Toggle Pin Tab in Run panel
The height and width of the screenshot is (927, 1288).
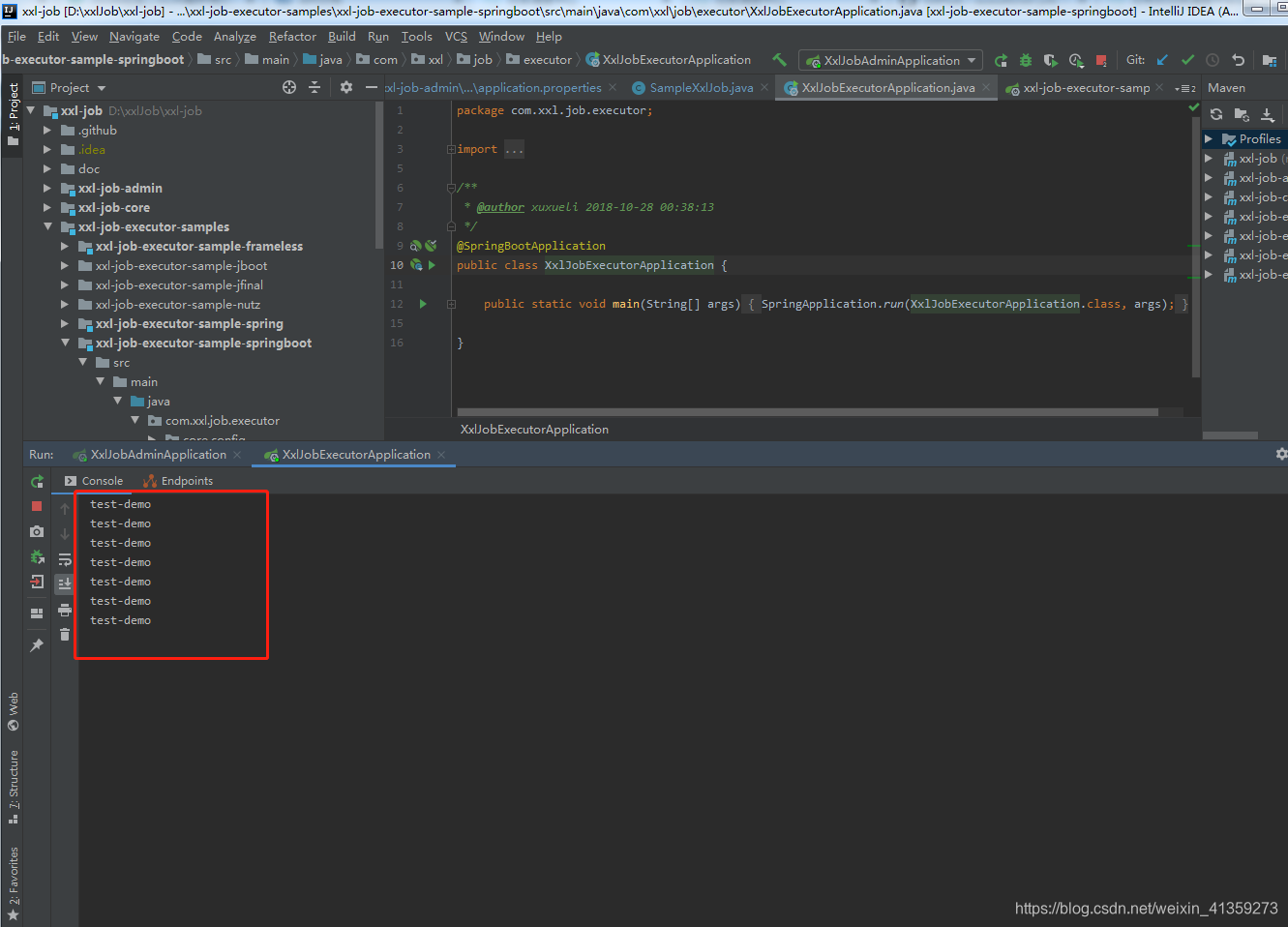pos(37,644)
